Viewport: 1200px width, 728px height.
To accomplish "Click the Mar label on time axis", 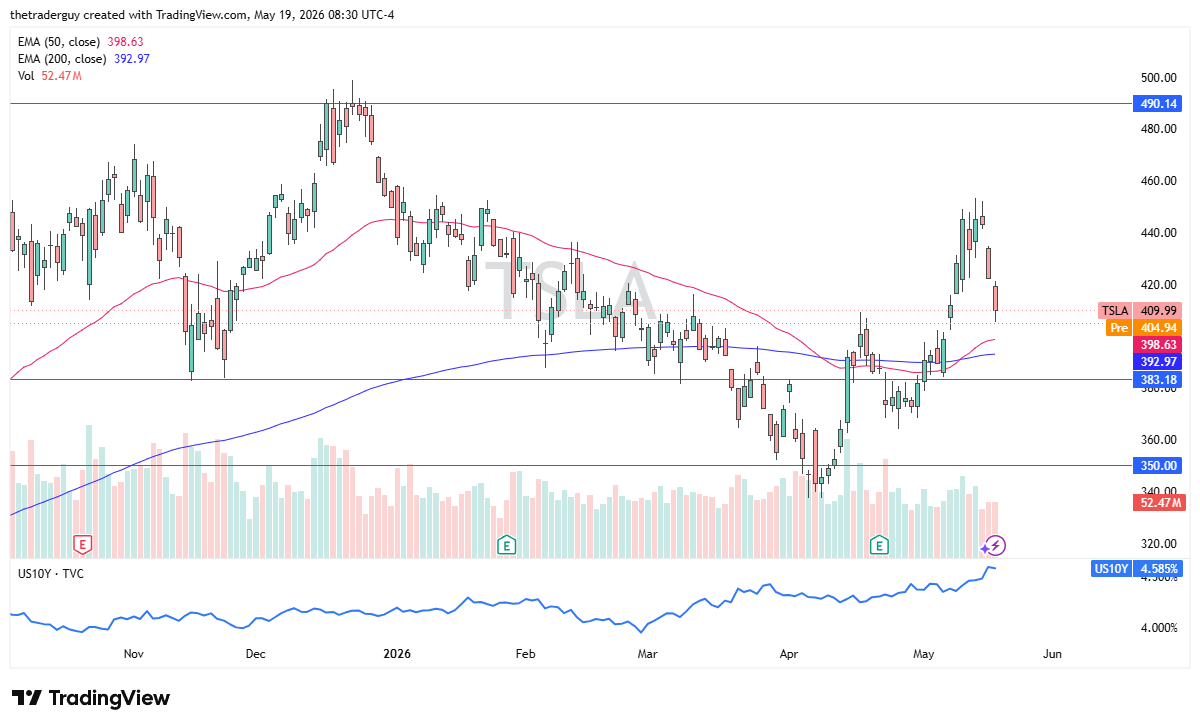I will coord(647,654).
